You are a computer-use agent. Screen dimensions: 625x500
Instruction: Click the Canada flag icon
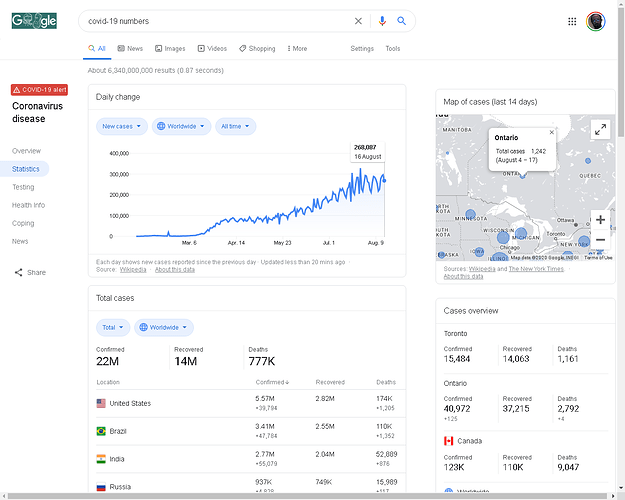point(448,441)
